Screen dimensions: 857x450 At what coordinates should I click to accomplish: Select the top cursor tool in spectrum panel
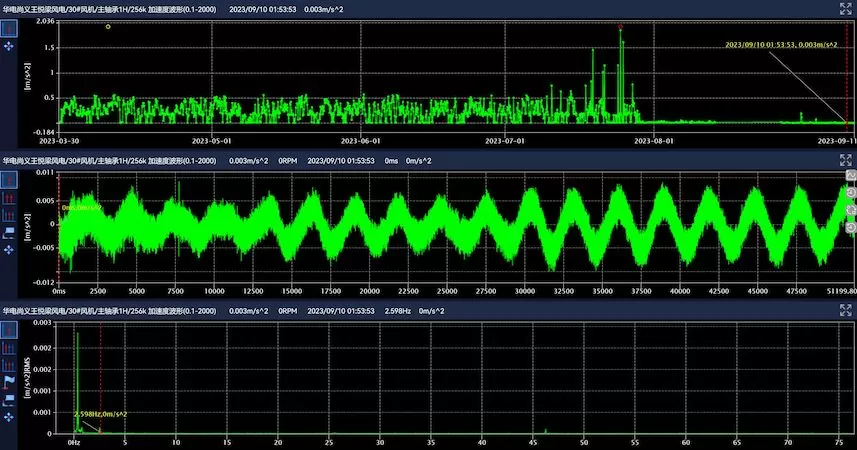point(9,331)
